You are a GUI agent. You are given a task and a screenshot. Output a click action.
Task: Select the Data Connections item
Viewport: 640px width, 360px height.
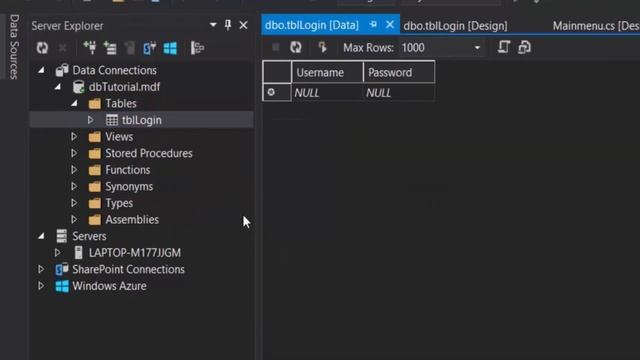click(x=114, y=70)
